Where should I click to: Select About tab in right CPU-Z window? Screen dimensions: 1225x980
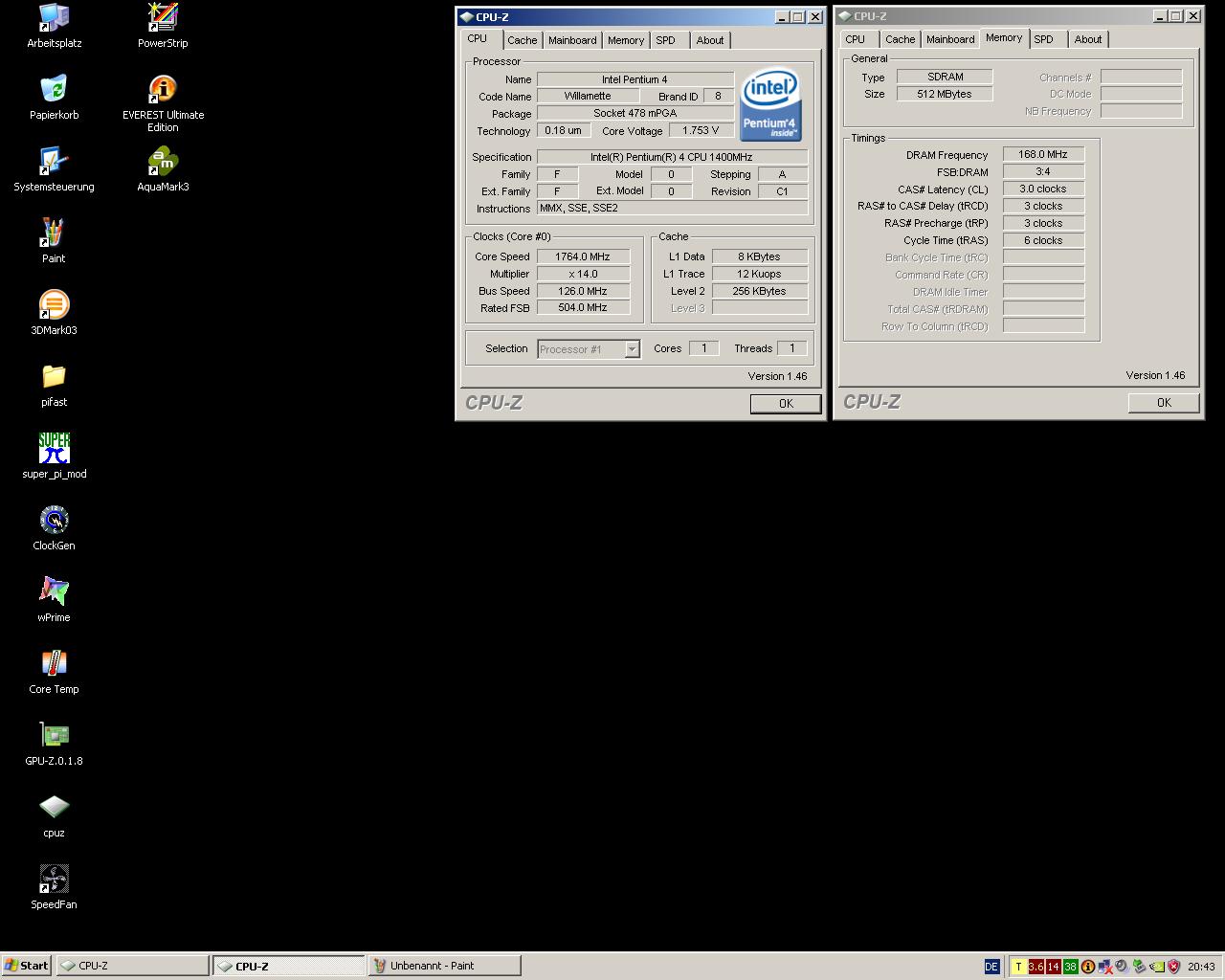point(1088,39)
